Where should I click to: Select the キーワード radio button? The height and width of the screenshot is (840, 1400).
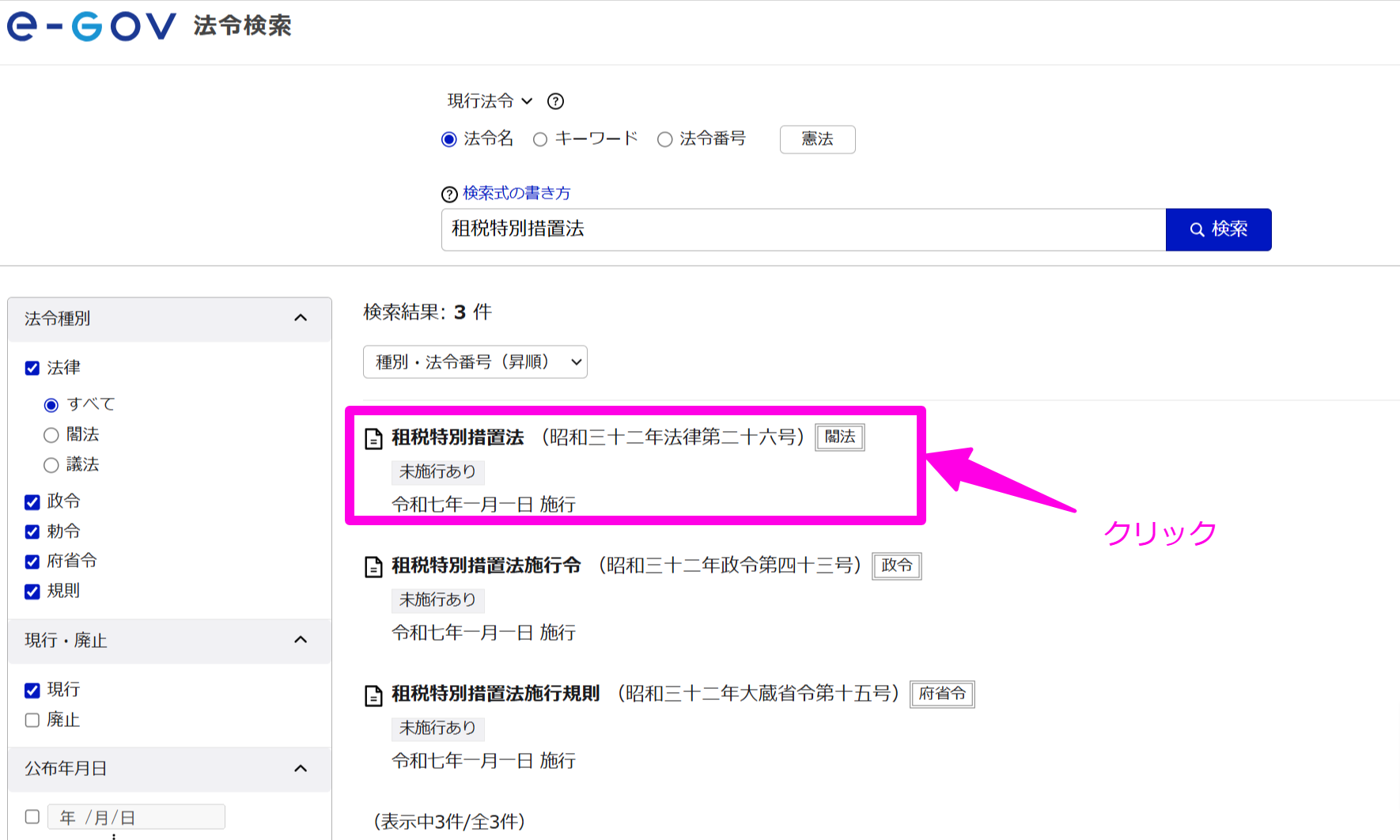click(x=540, y=139)
